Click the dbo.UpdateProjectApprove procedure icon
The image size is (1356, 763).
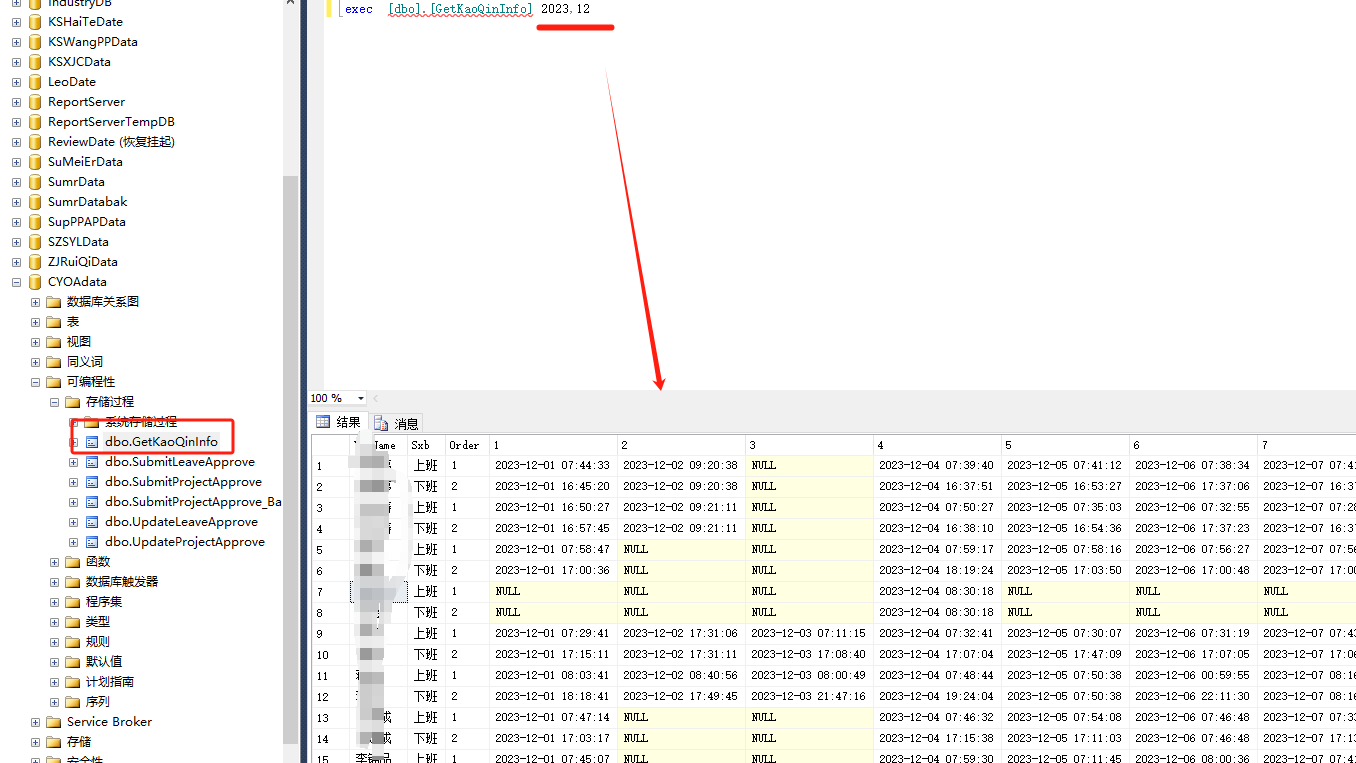92,542
